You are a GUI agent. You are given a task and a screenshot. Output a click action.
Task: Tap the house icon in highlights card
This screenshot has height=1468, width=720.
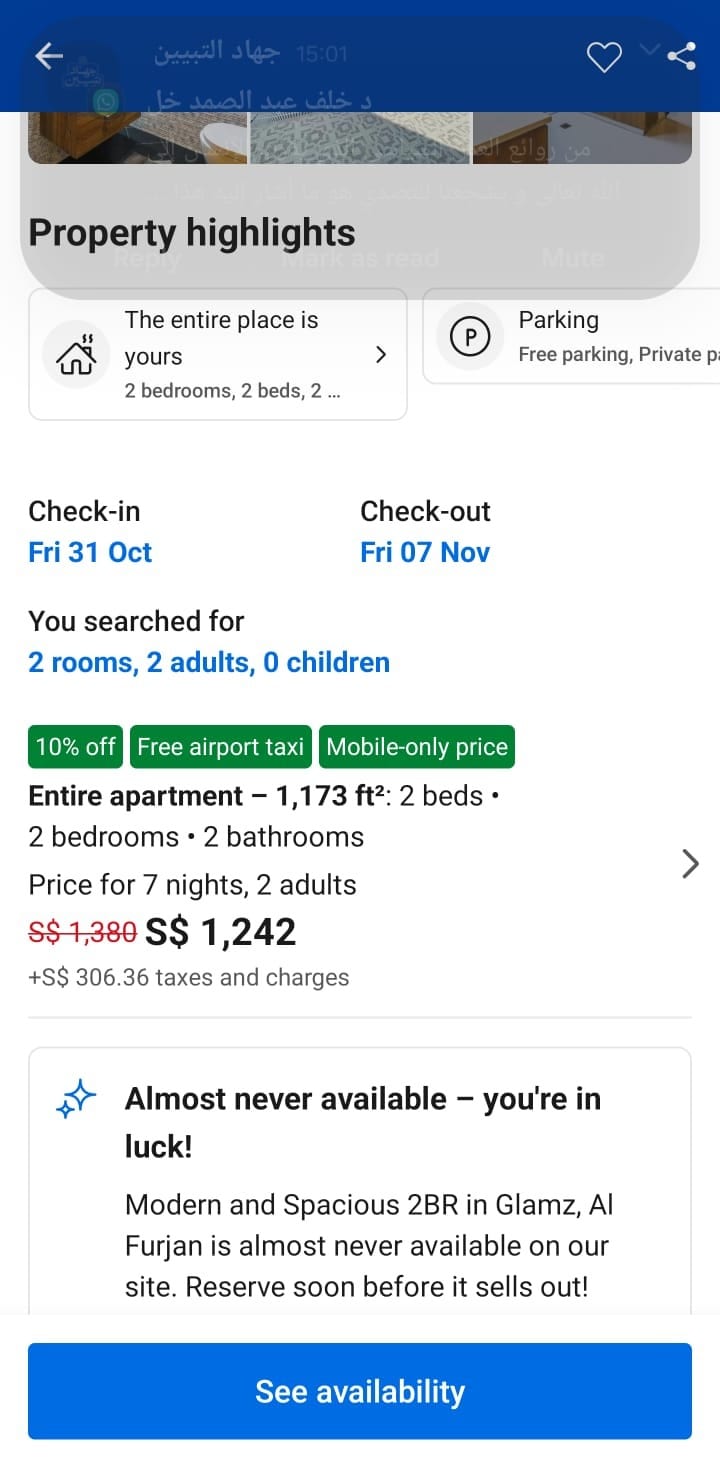76,355
